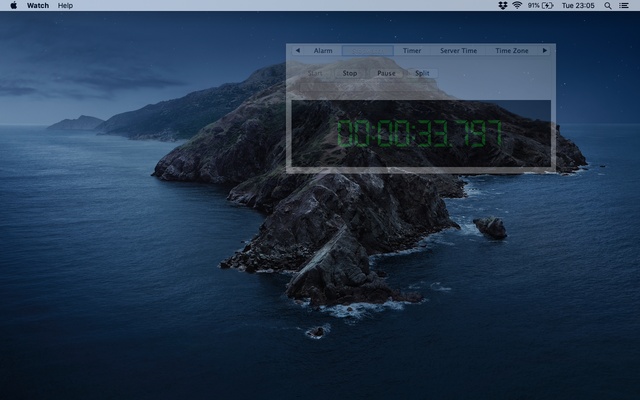640x400 pixels.
Task: Record a Split time
Action: [x=422, y=73]
